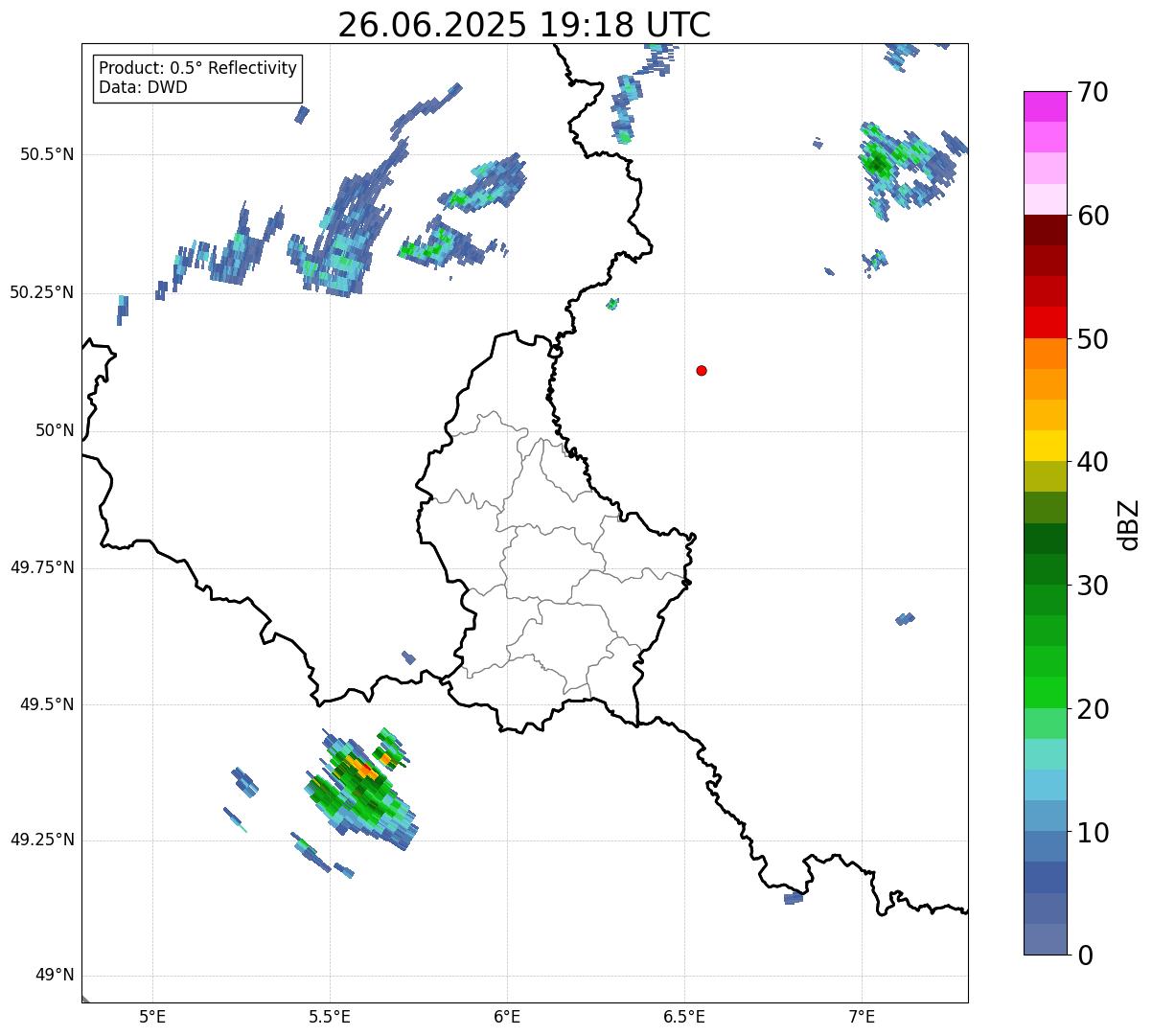The width and height of the screenshot is (1152, 1036).
Task: Click the colorbar's 50 tick label
Action: [x=1094, y=339]
